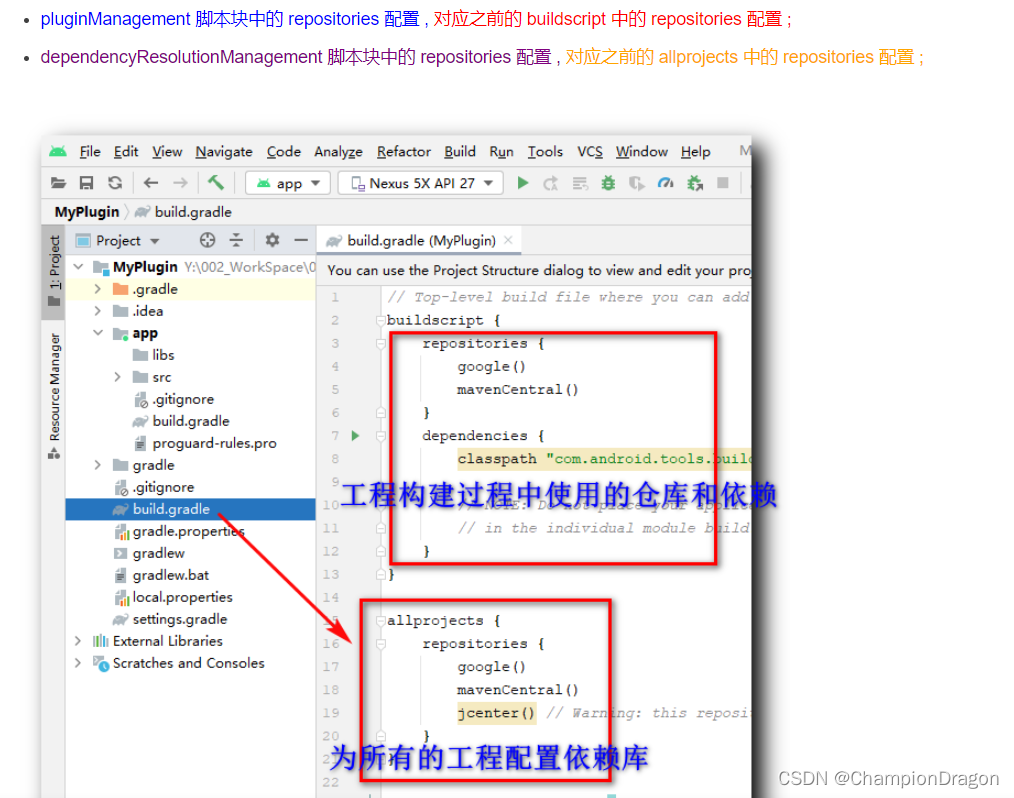The width and height of the screenshot is (1014, 798).
Task: Open the VCS menu in the menu bar
Action: (x=589, y=151)
